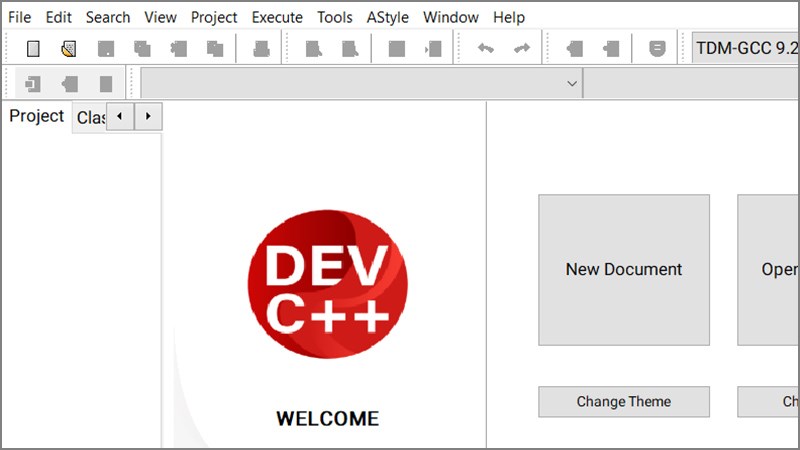800x450 pixels.
Task: Click the first icon in the second toolbar row
Action: point(33,84)
